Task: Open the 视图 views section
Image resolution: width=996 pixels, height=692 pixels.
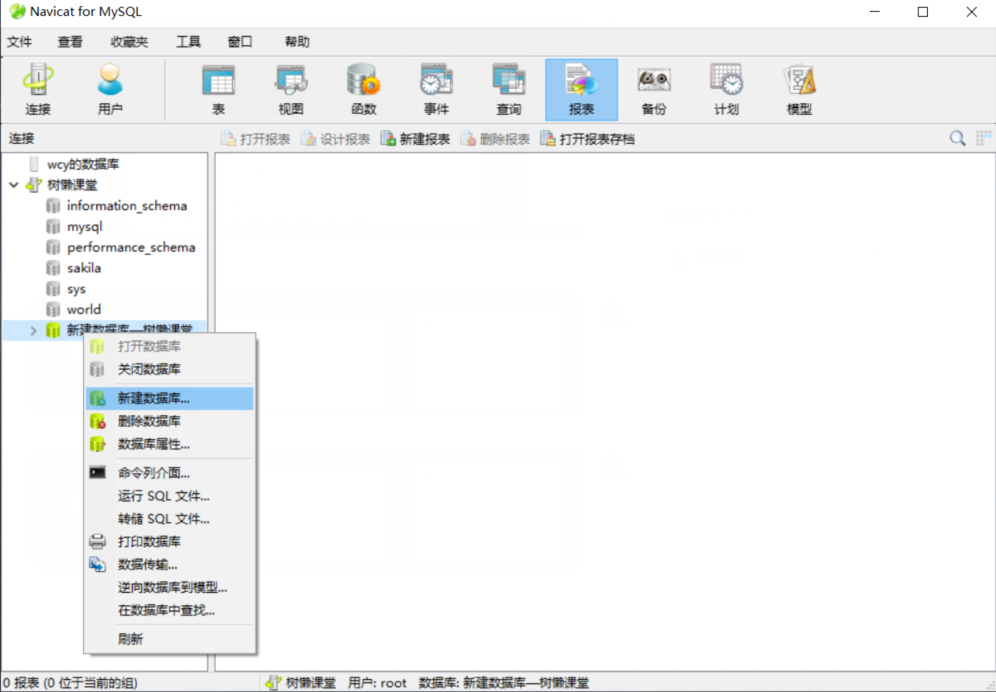Action: pyautogui.click(x=291, y=90)
